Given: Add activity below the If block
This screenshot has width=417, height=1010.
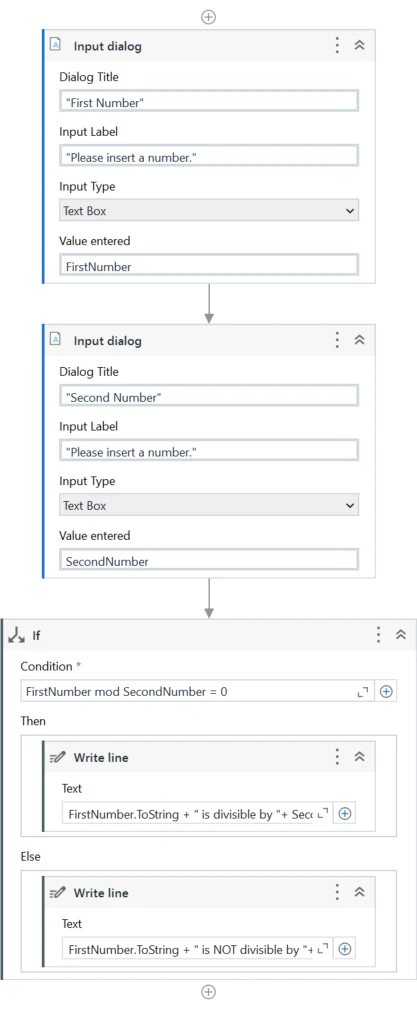Looking at the screenshot, I should pyautogui.click(x=208, y=992).
